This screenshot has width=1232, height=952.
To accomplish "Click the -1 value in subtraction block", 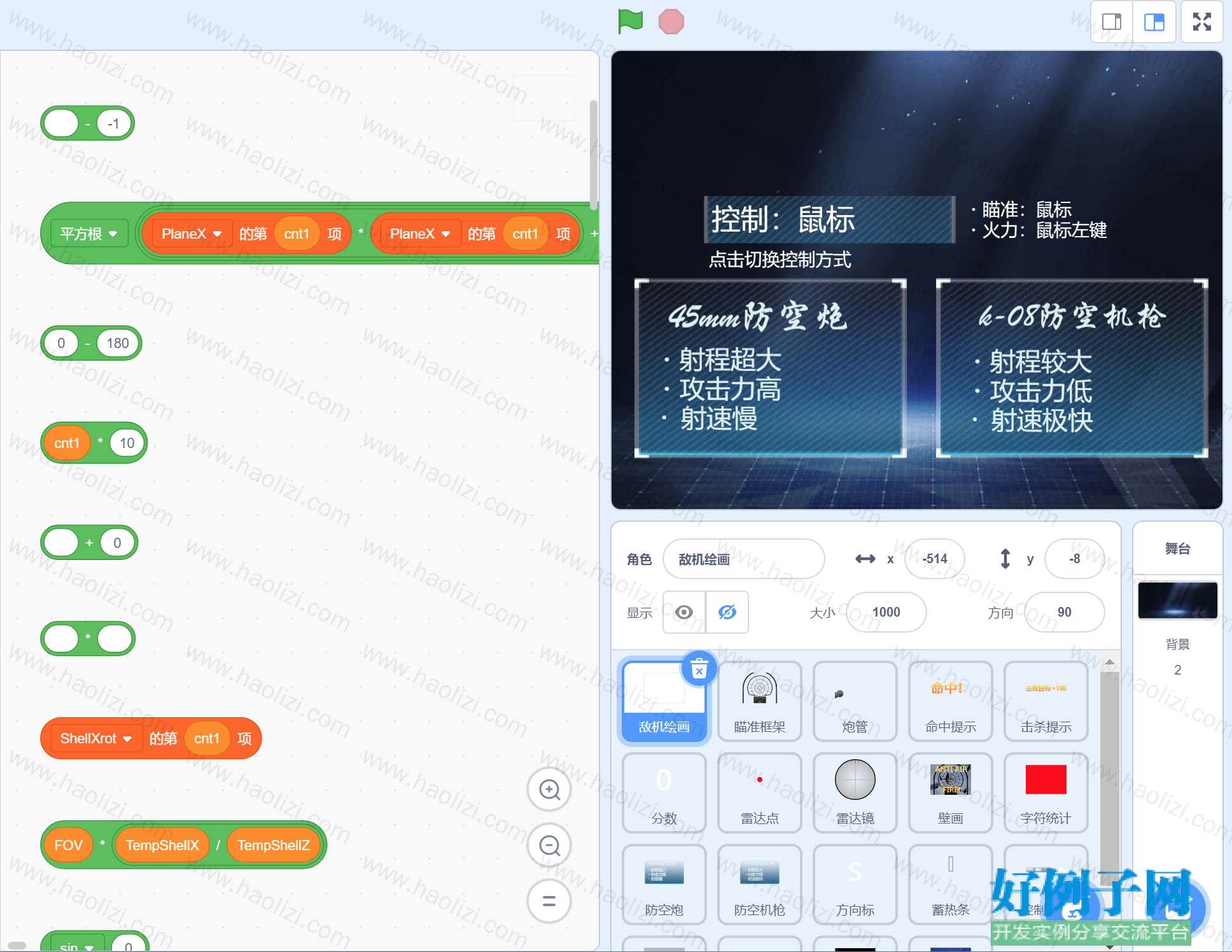I will (114, 123).
